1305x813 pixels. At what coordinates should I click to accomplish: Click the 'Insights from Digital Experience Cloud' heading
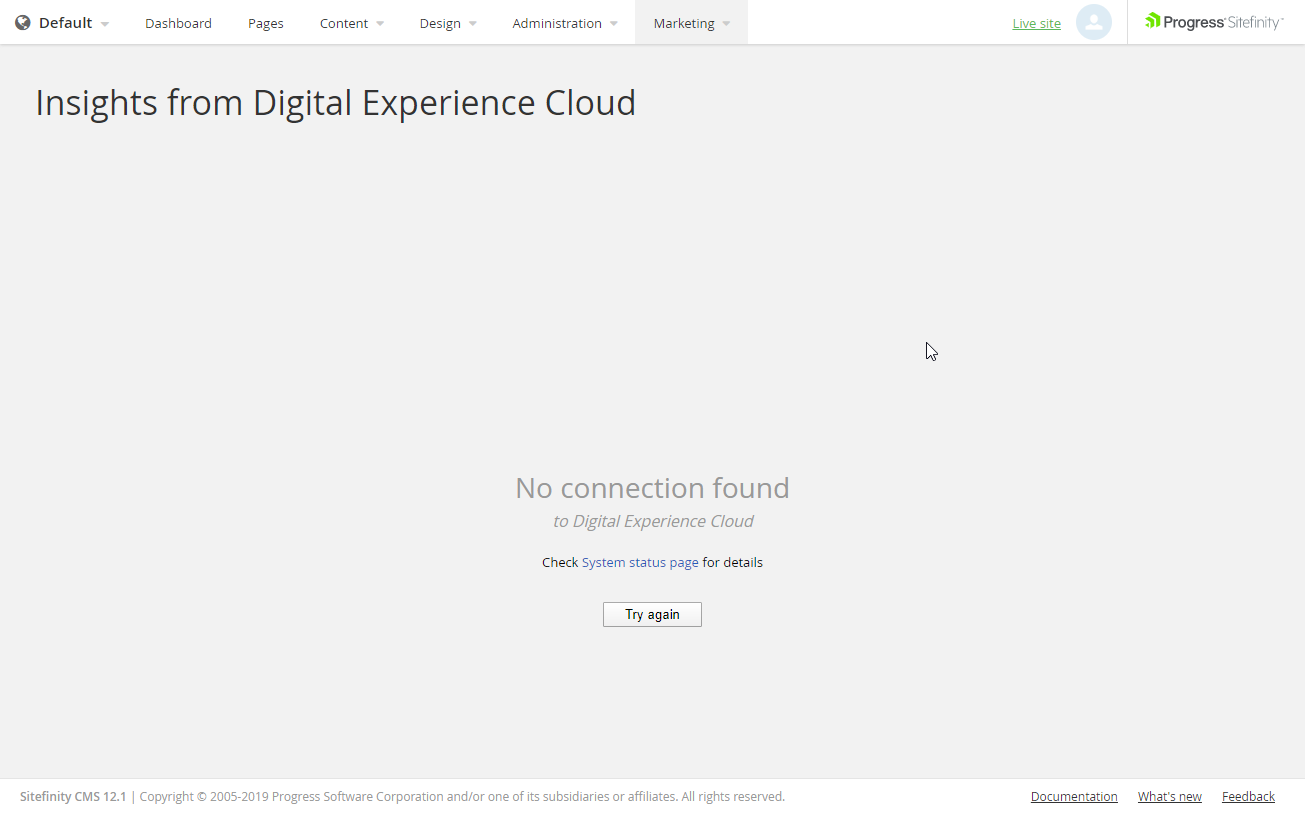(336, 103)
